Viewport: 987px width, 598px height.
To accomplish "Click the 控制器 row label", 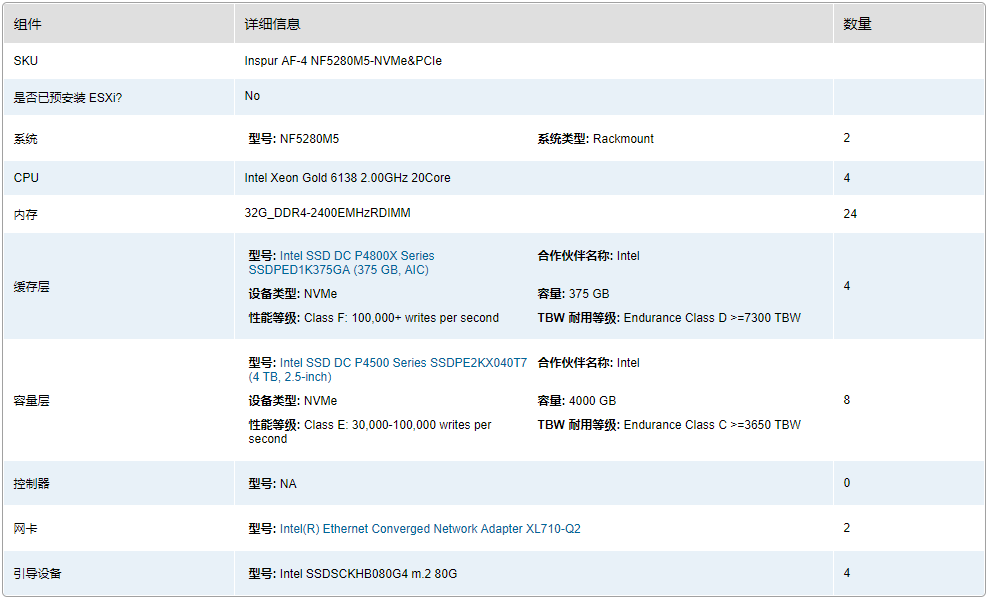I will click(31, 484).
